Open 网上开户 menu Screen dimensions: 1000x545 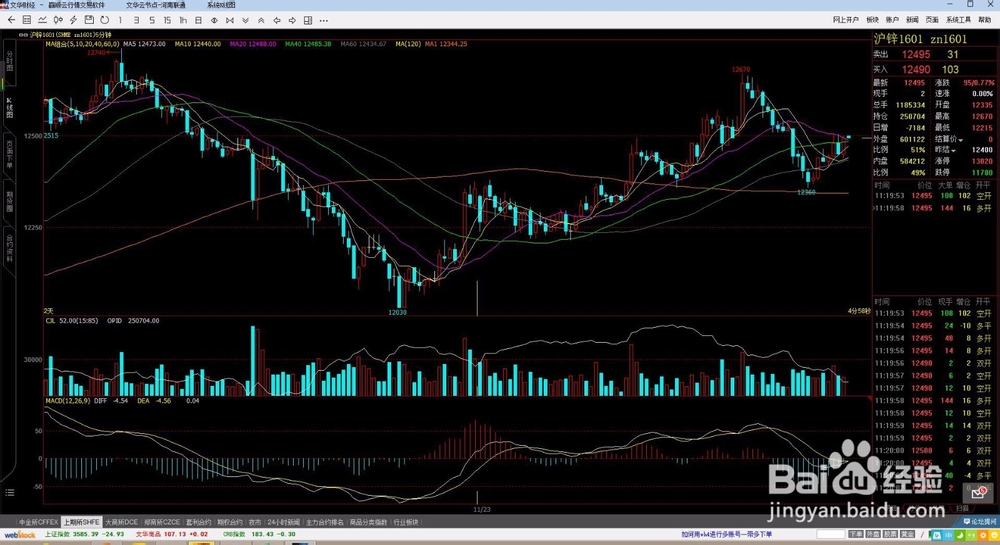846,20
